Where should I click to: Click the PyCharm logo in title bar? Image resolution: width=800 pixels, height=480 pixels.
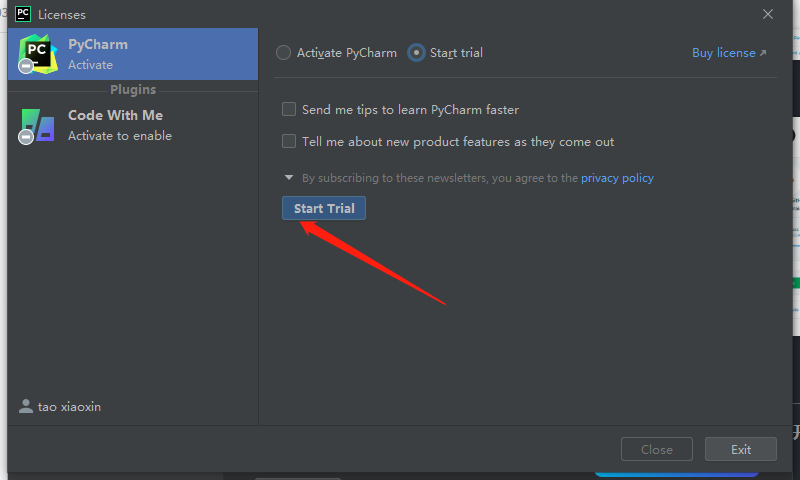point(23,14)
